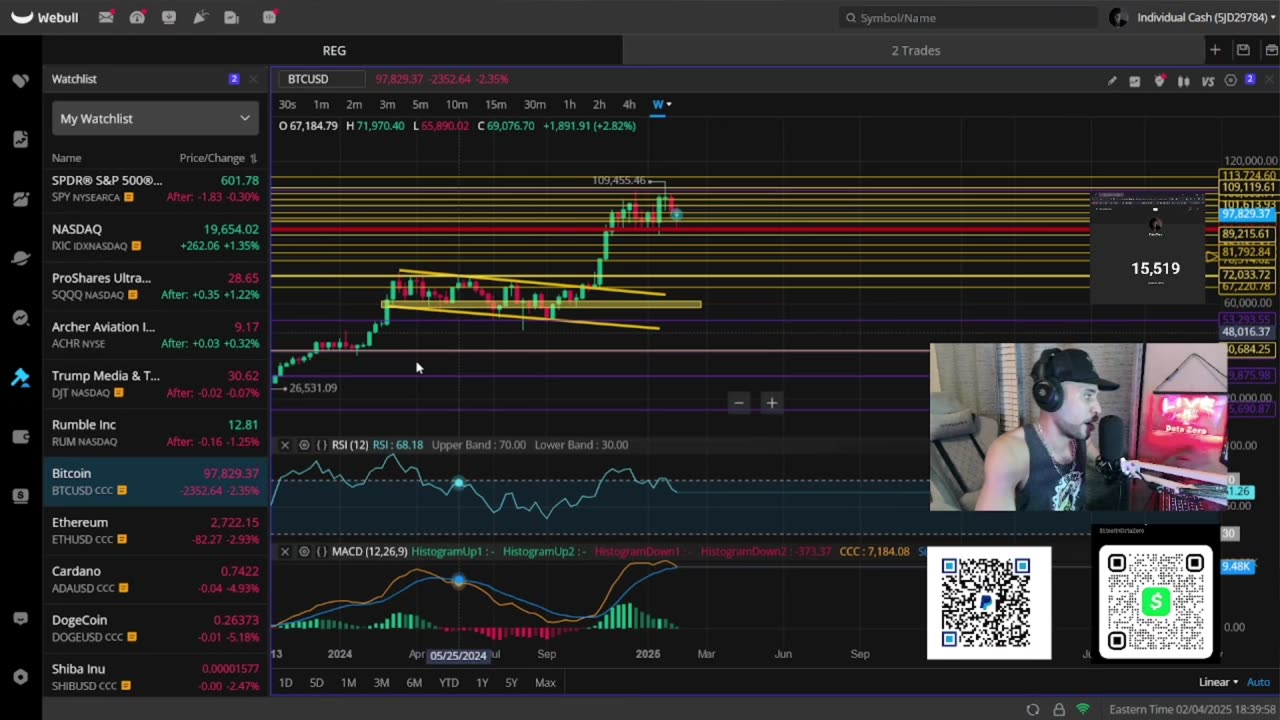Image resolution: width=1280 pixels, height=720 pixels.
Task: Open the dashboard gauge icon in top bar
Action: click(137, 17)
